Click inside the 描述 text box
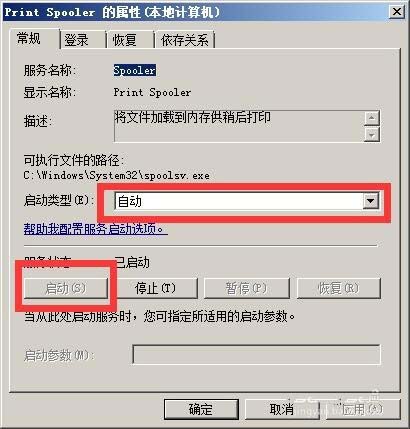Image resolution: width=410 pixels, height=429 pixels. [238, 126]
